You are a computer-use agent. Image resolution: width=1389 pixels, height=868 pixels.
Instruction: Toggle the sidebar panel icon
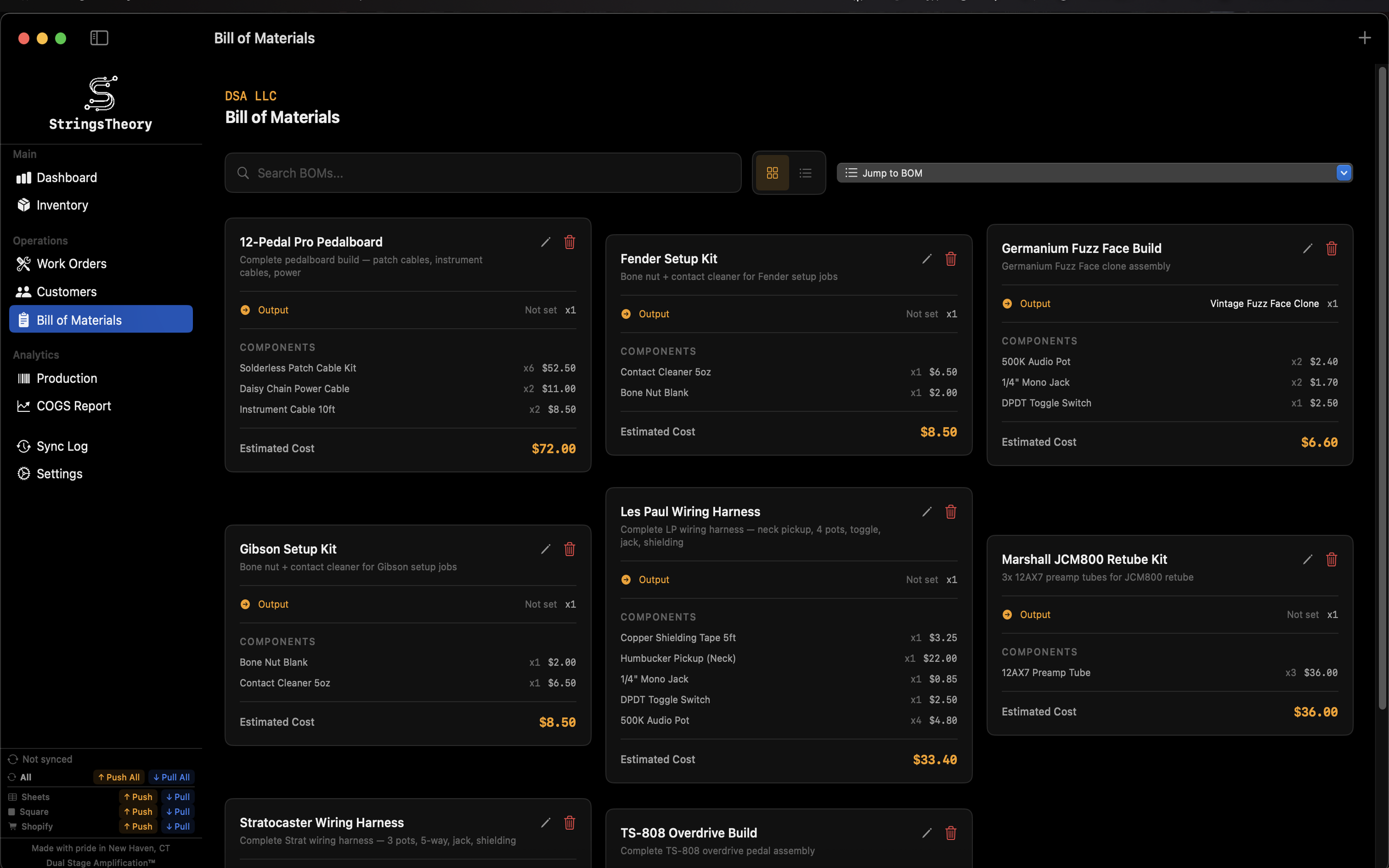[99, 38]
